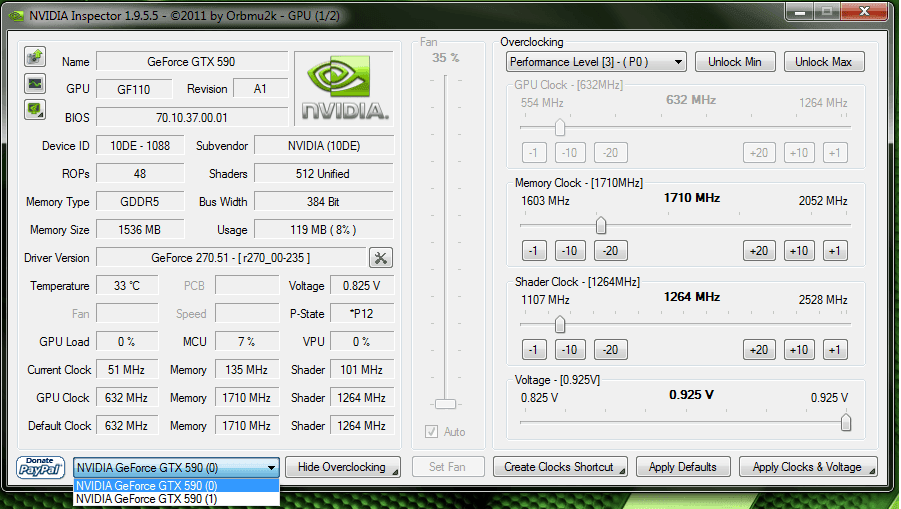
Task: Click the Memory Type value GDDR5
Action: tap(140, 202)
